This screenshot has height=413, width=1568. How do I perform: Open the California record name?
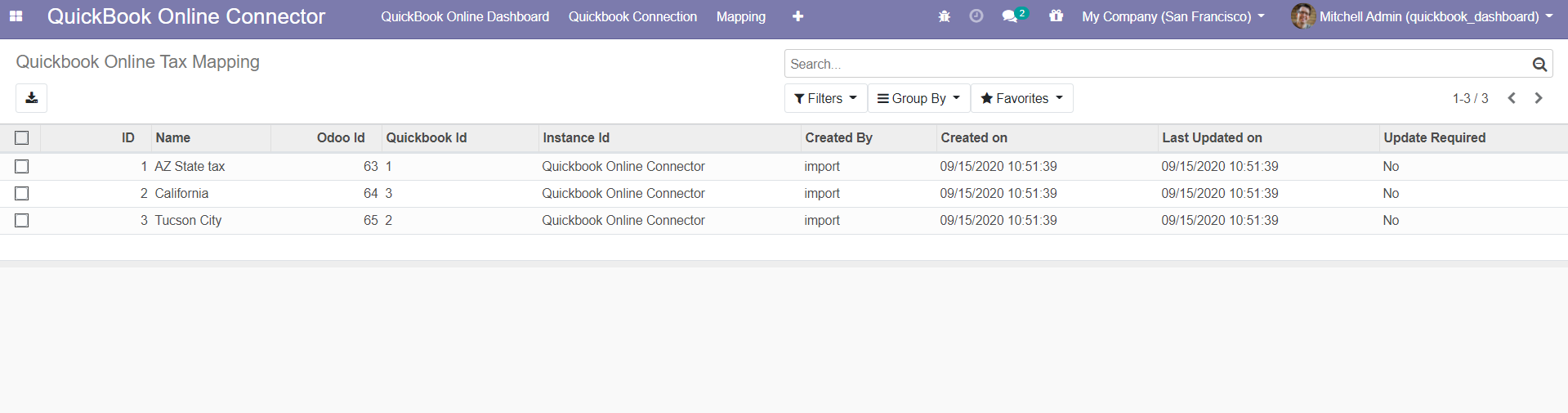coord(181,194)
